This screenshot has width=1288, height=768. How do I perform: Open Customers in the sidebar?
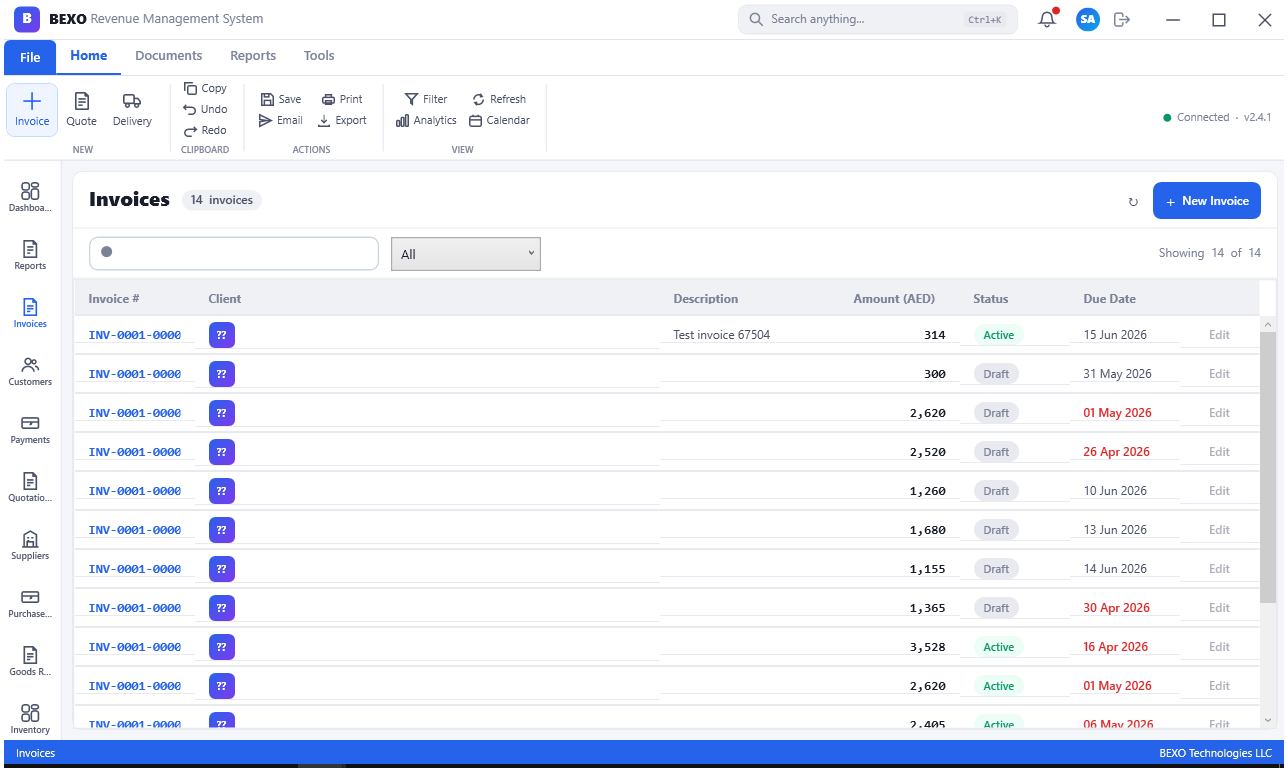(x=30, y=371)
